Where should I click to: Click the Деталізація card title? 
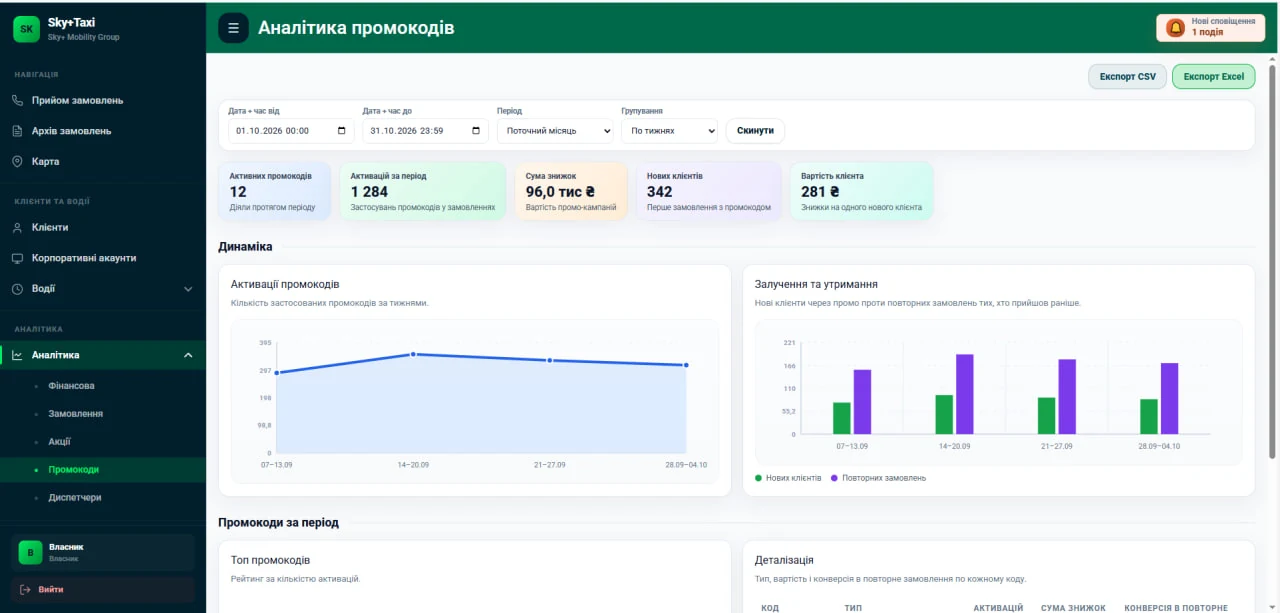tap(784, 560)
